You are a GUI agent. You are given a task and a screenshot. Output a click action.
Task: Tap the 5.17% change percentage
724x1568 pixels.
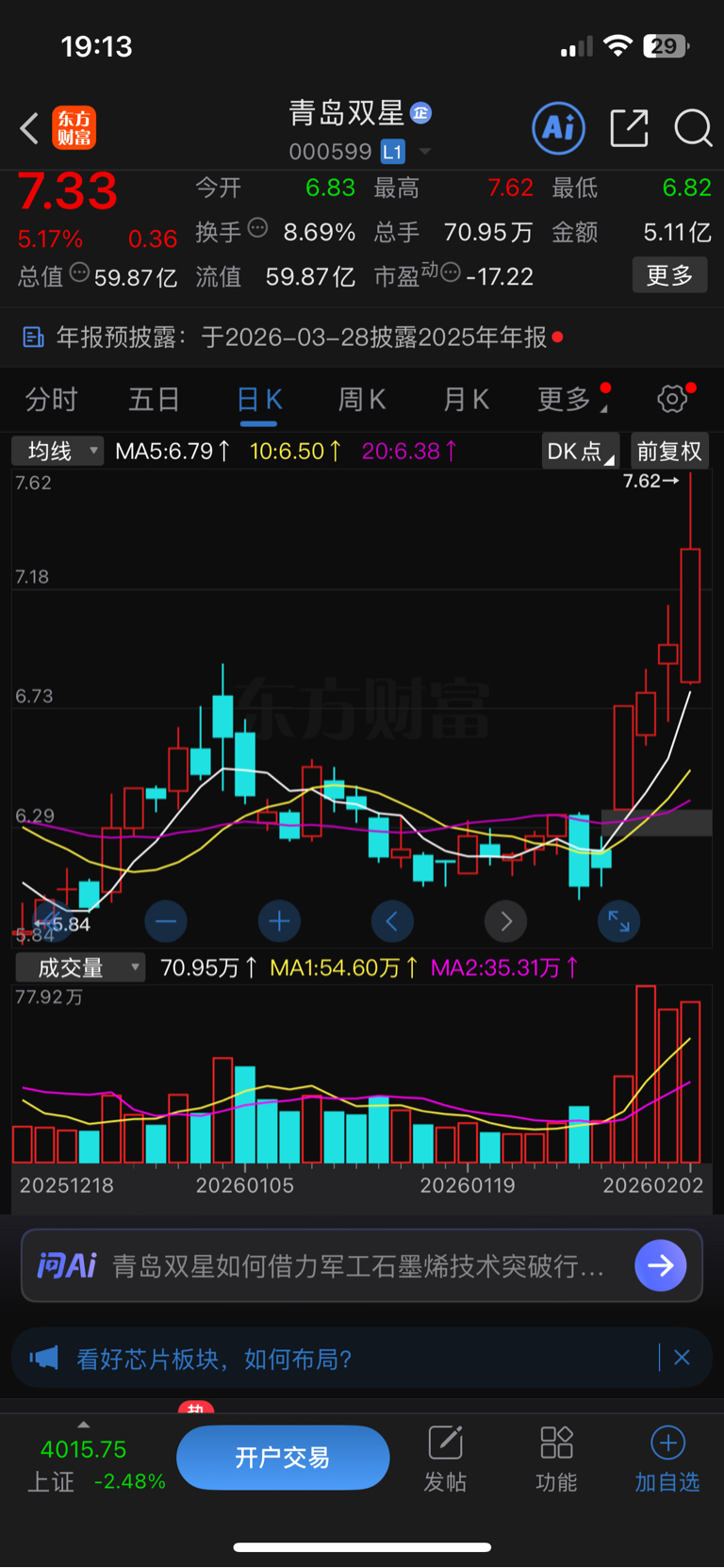50,239
